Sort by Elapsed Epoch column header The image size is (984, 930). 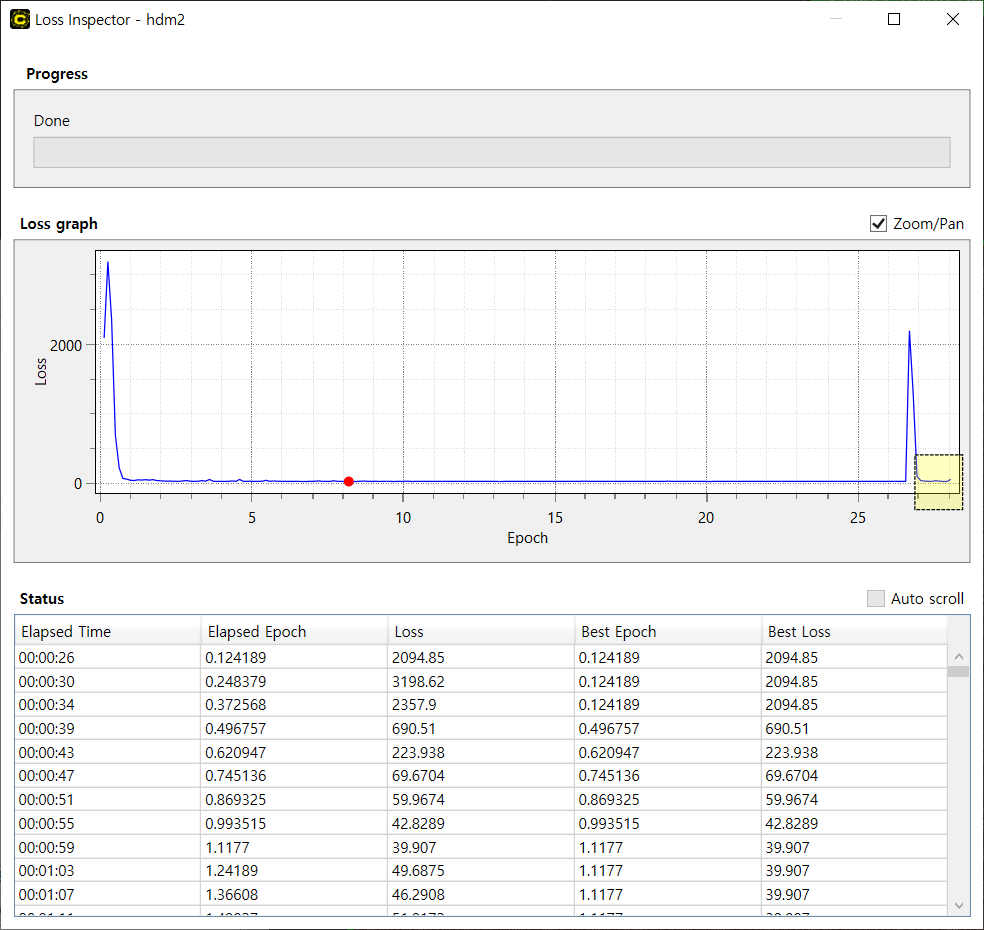(293, 632)
